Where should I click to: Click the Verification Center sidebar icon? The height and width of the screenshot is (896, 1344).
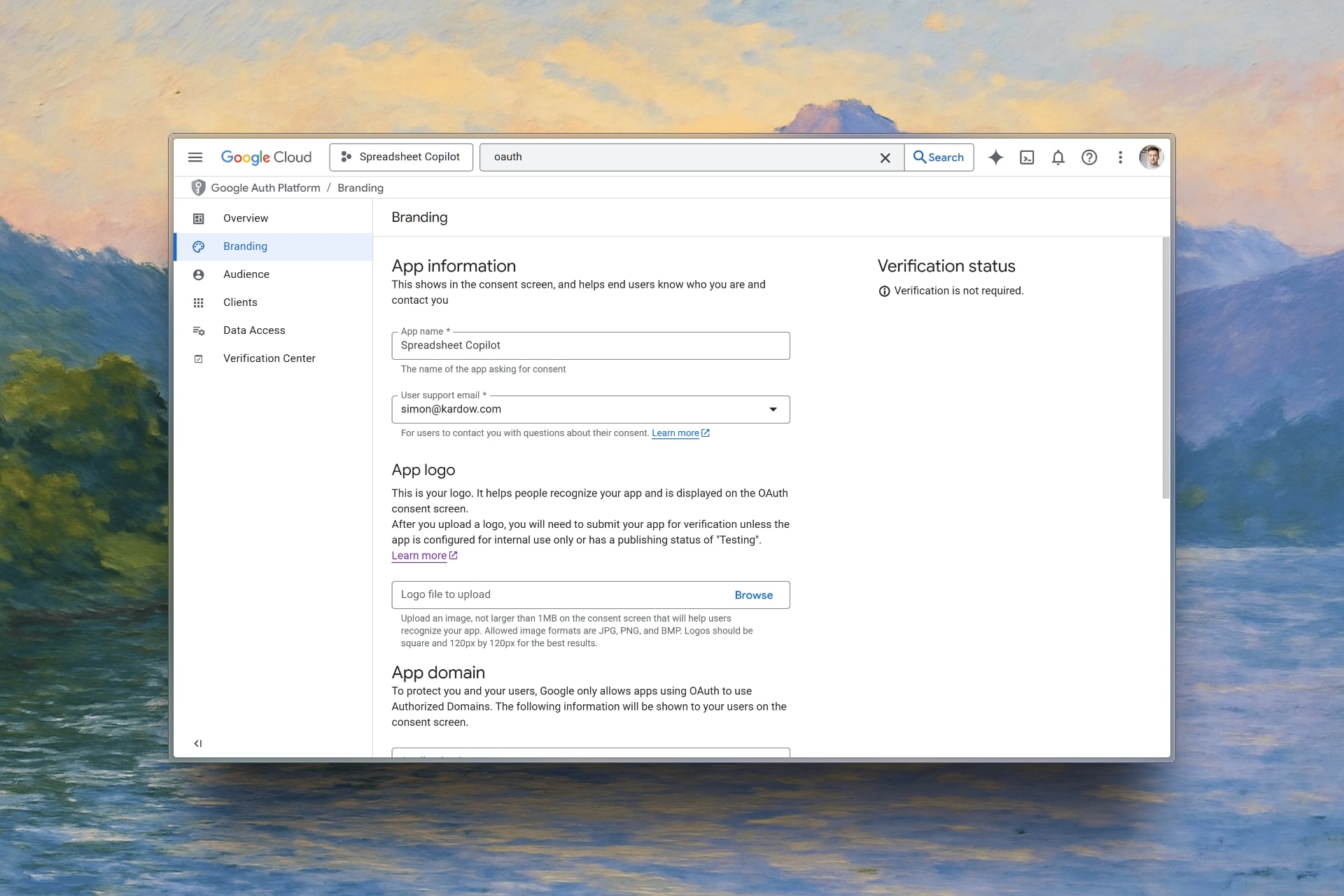click(199, 358)
